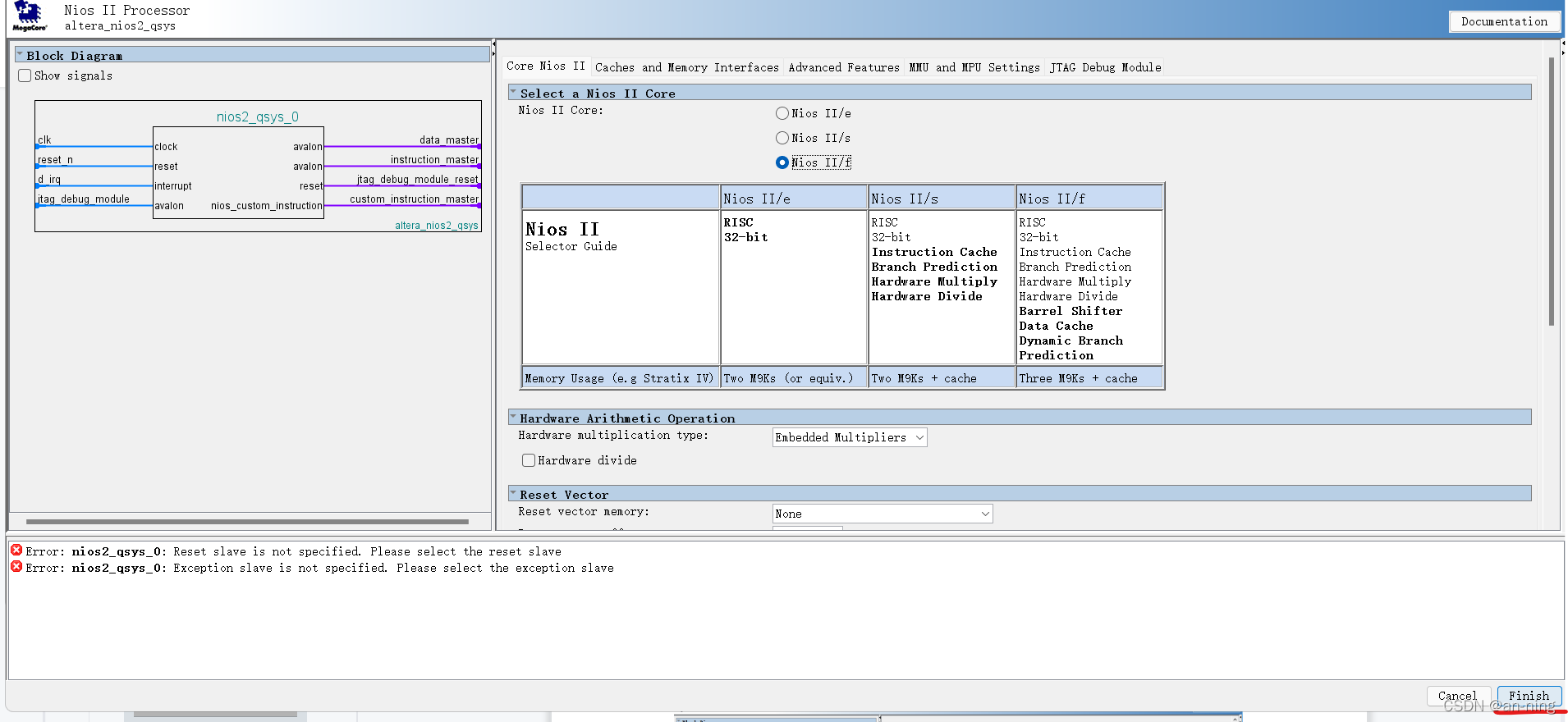Click the instruction_master port label

click(435, 160)
